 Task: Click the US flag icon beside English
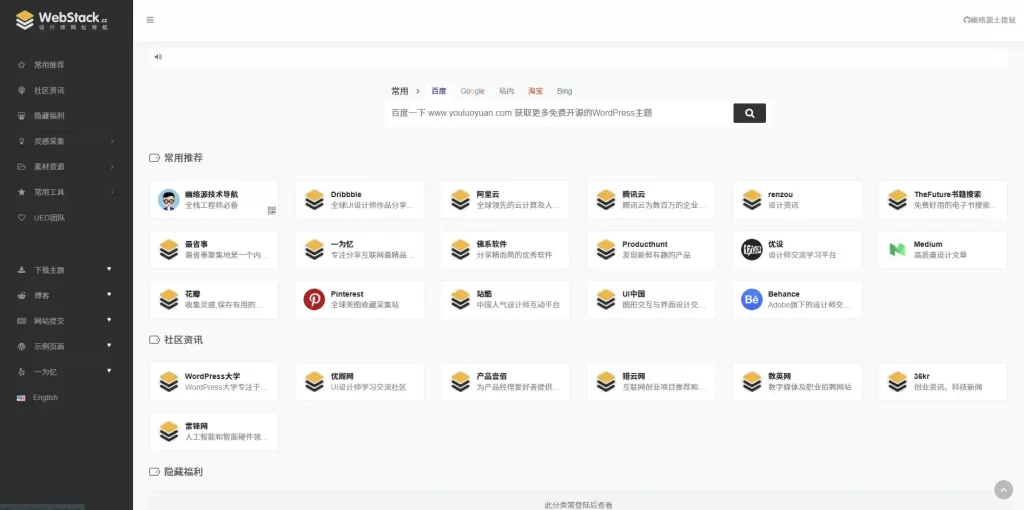click(x=21, y=398)
